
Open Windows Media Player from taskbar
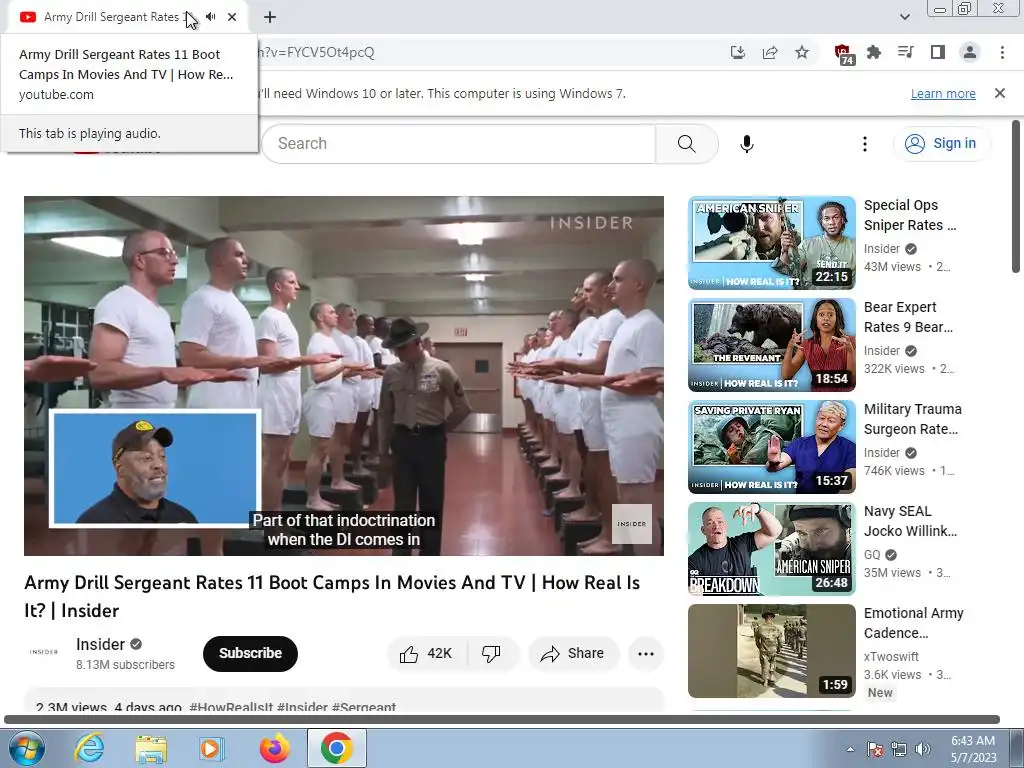(212, 748)
